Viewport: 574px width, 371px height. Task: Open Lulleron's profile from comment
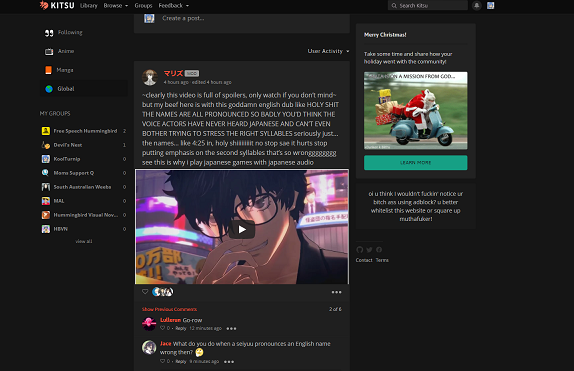coord(171,320)
